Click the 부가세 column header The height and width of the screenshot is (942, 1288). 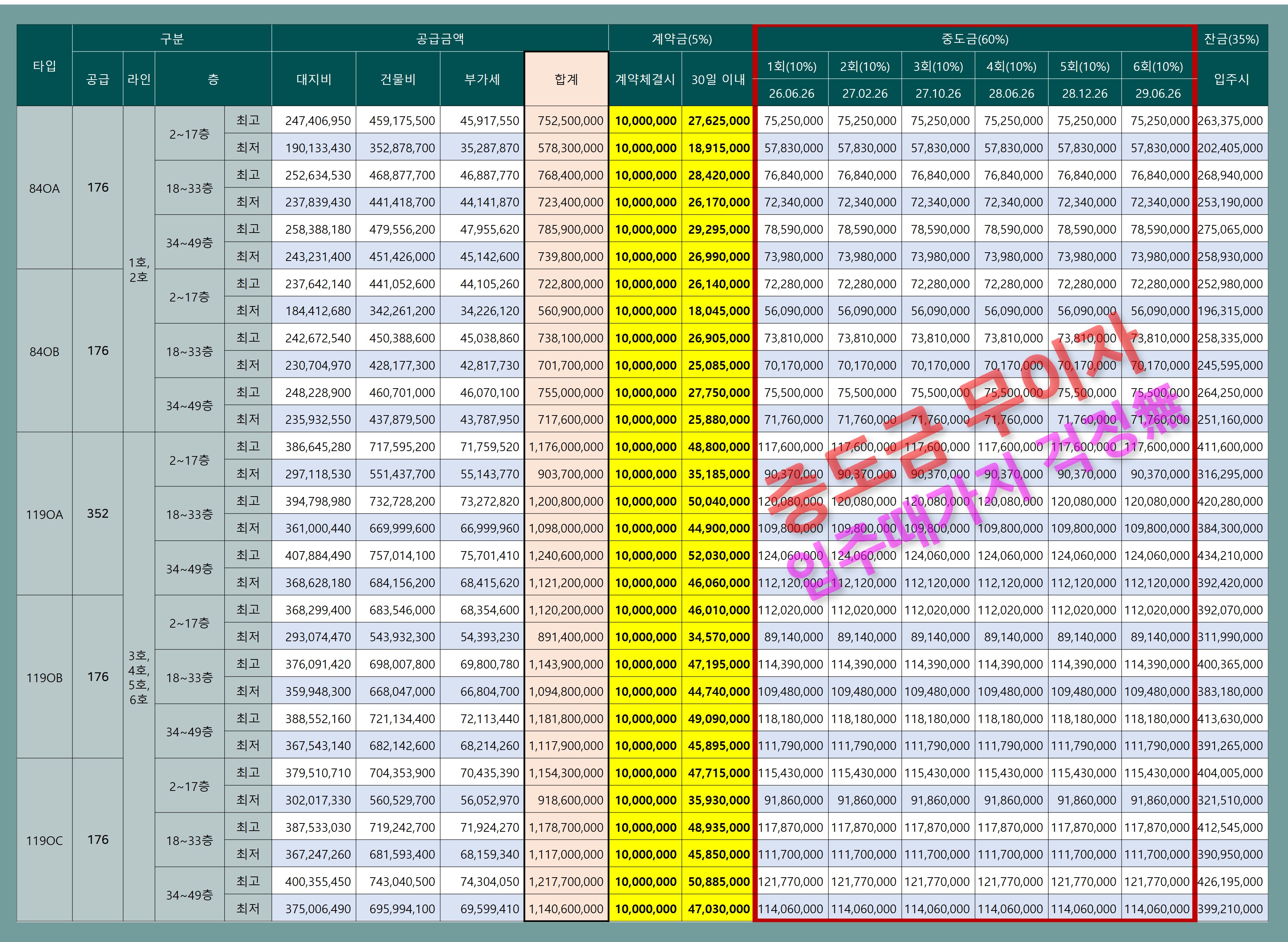(482, 79)
